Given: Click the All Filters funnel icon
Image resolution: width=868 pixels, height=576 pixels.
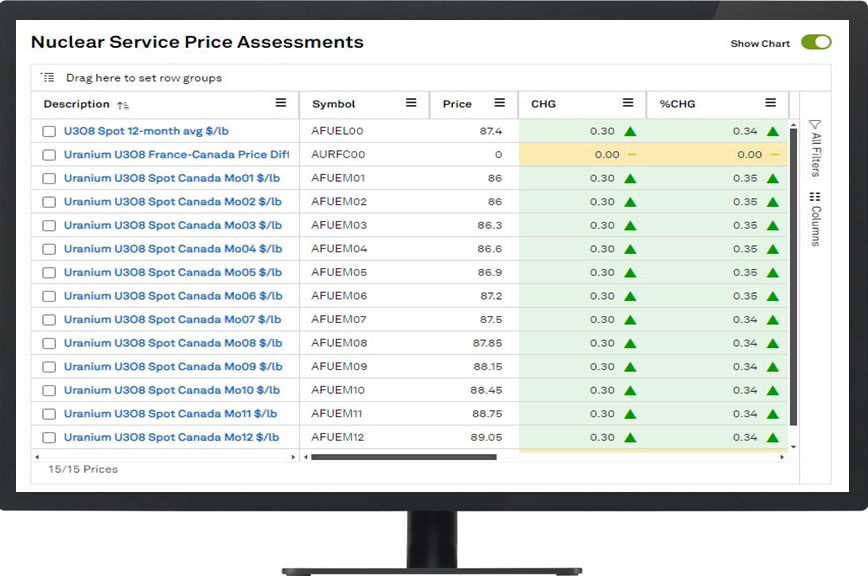Looking at the screenshot, I should (x=815, y=125).
